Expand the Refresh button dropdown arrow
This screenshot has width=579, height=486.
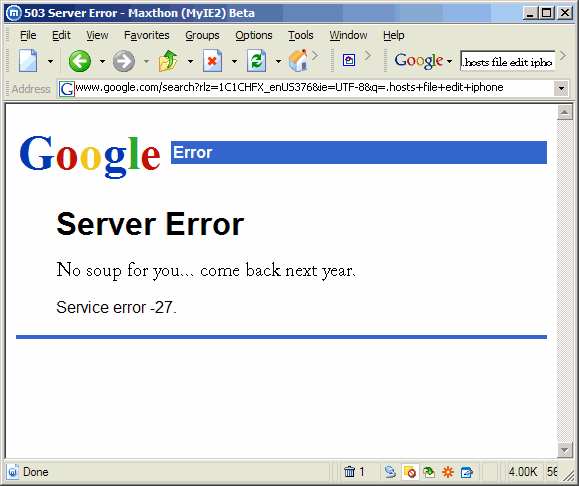pos(278,61)
